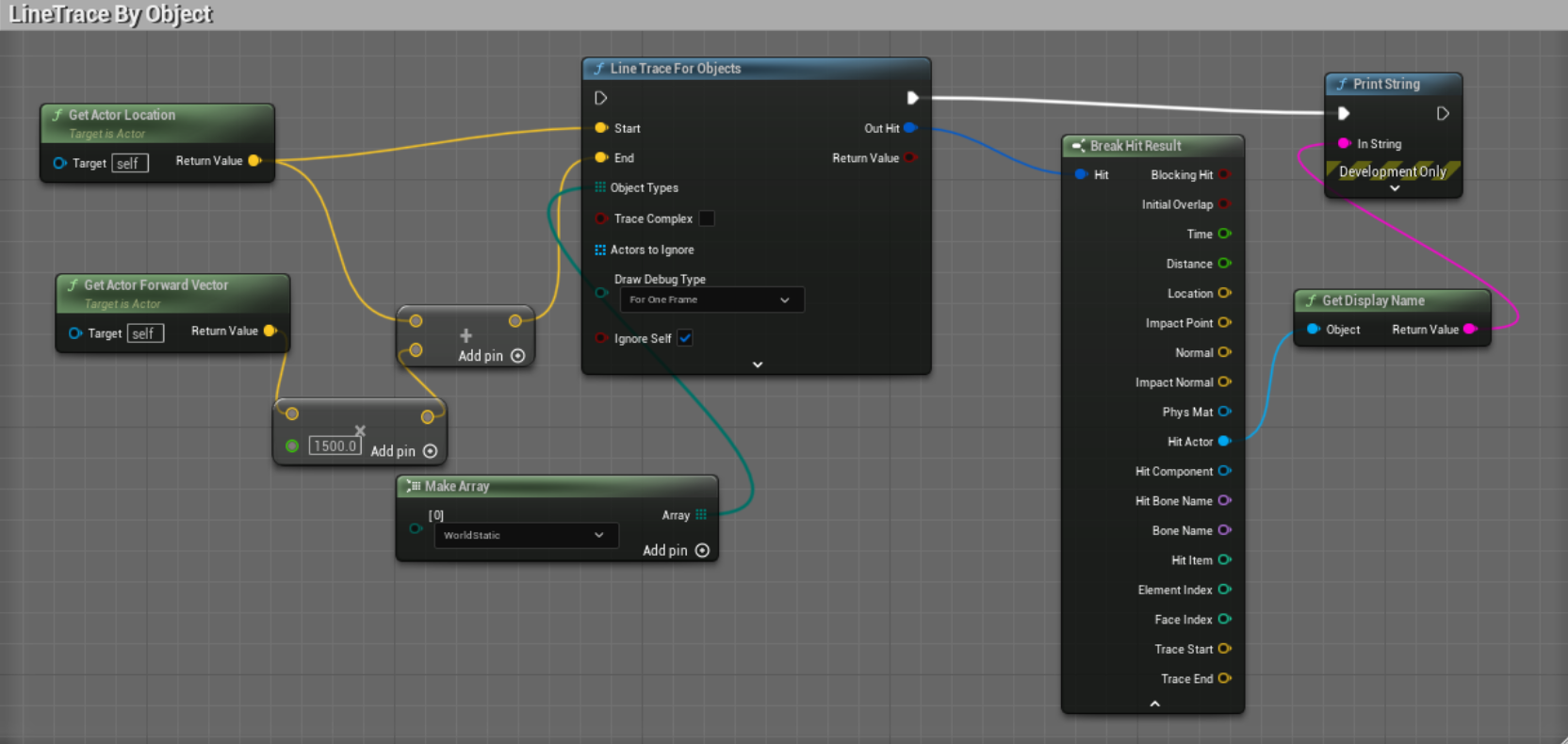1568x744 pixels.
Task: Click the self field in Get Actor Forward Vector
Action: point(145,333)
